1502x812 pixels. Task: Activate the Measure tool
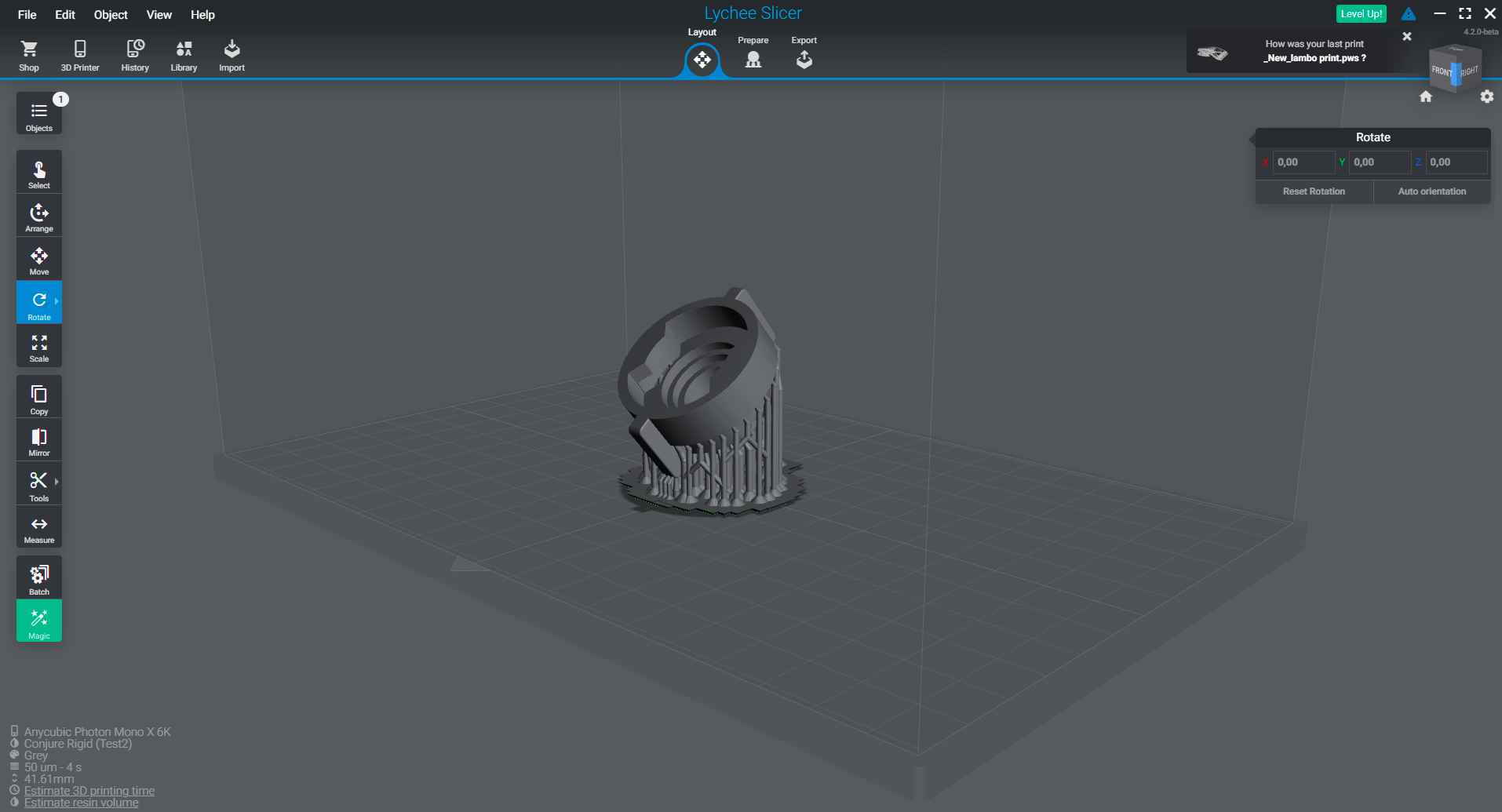39,529
